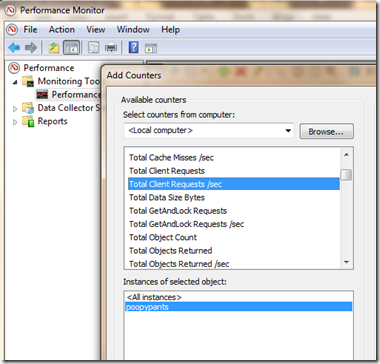This screenshot has height=364, width=380.
Task: Open the View menu
Action: tap(96, 30)
